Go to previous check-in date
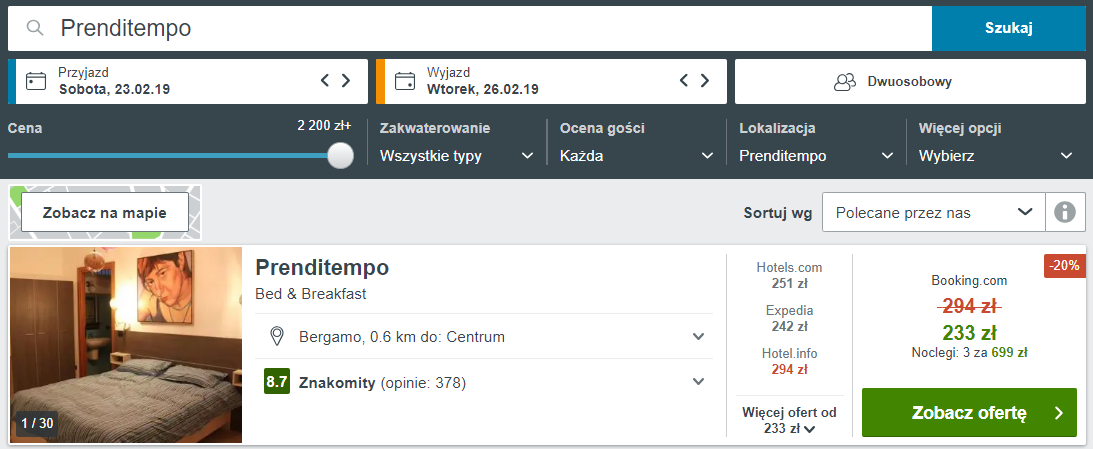 [x=325, y=81]
